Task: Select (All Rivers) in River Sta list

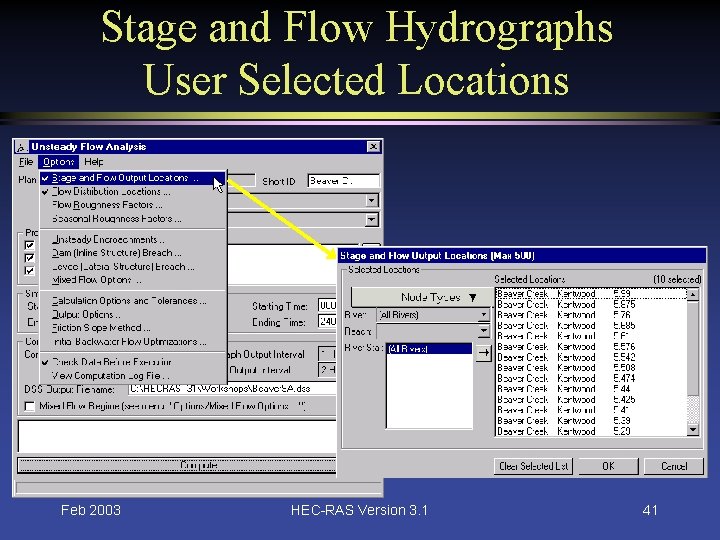Action: (429, 349)
